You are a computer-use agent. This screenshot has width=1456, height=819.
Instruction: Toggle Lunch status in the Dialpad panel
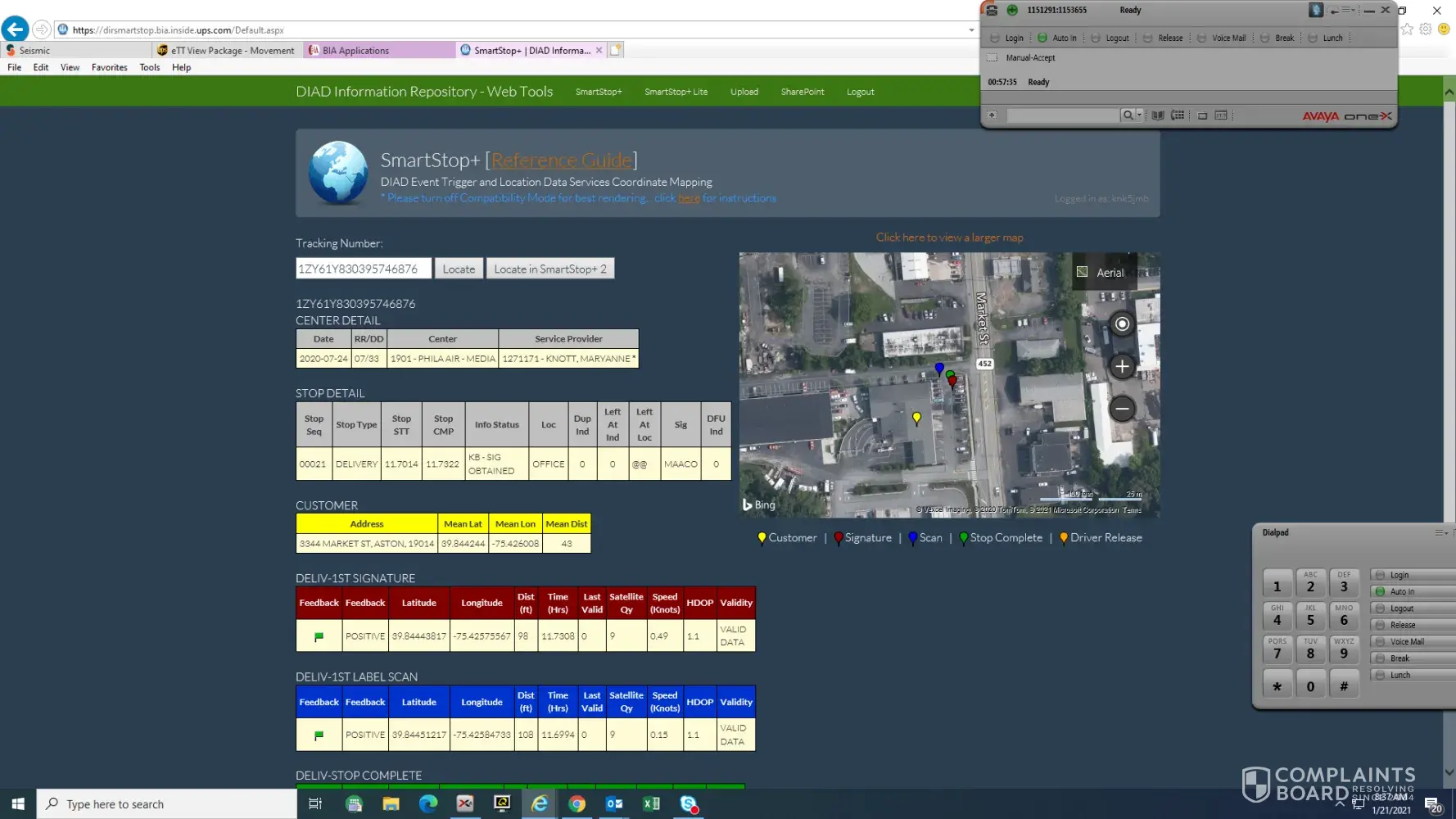[1399, 675]
